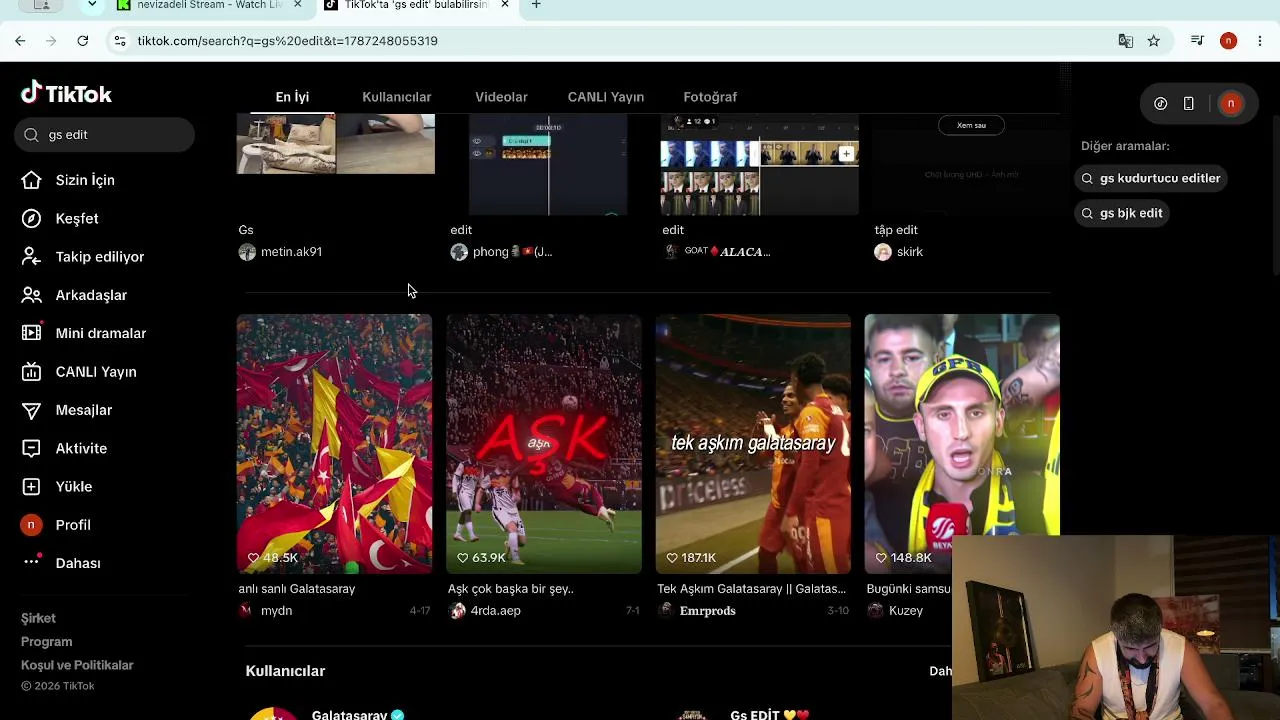This screenshot has height=720, width=1280.
Task: Switch to the Videolar results tab
Action: tap(501, 97)
